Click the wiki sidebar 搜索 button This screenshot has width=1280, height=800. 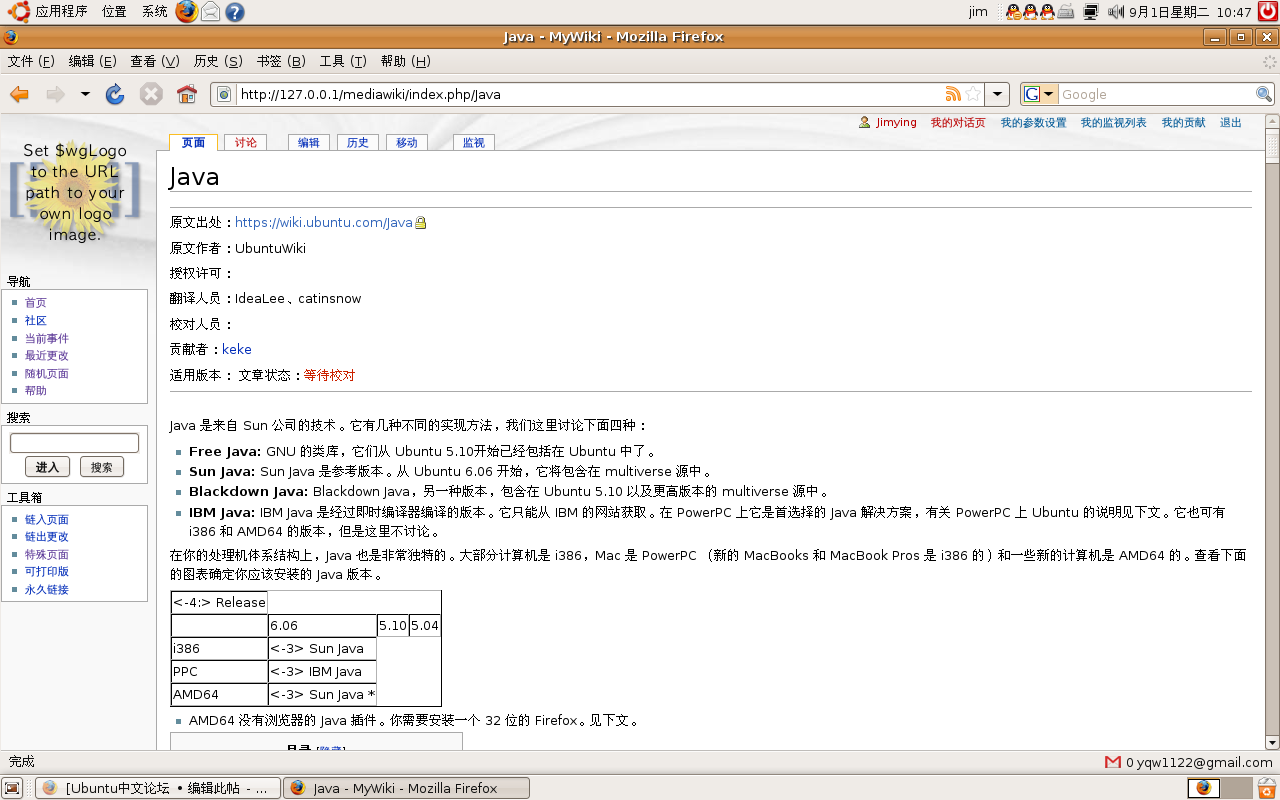tap(101, 467)
